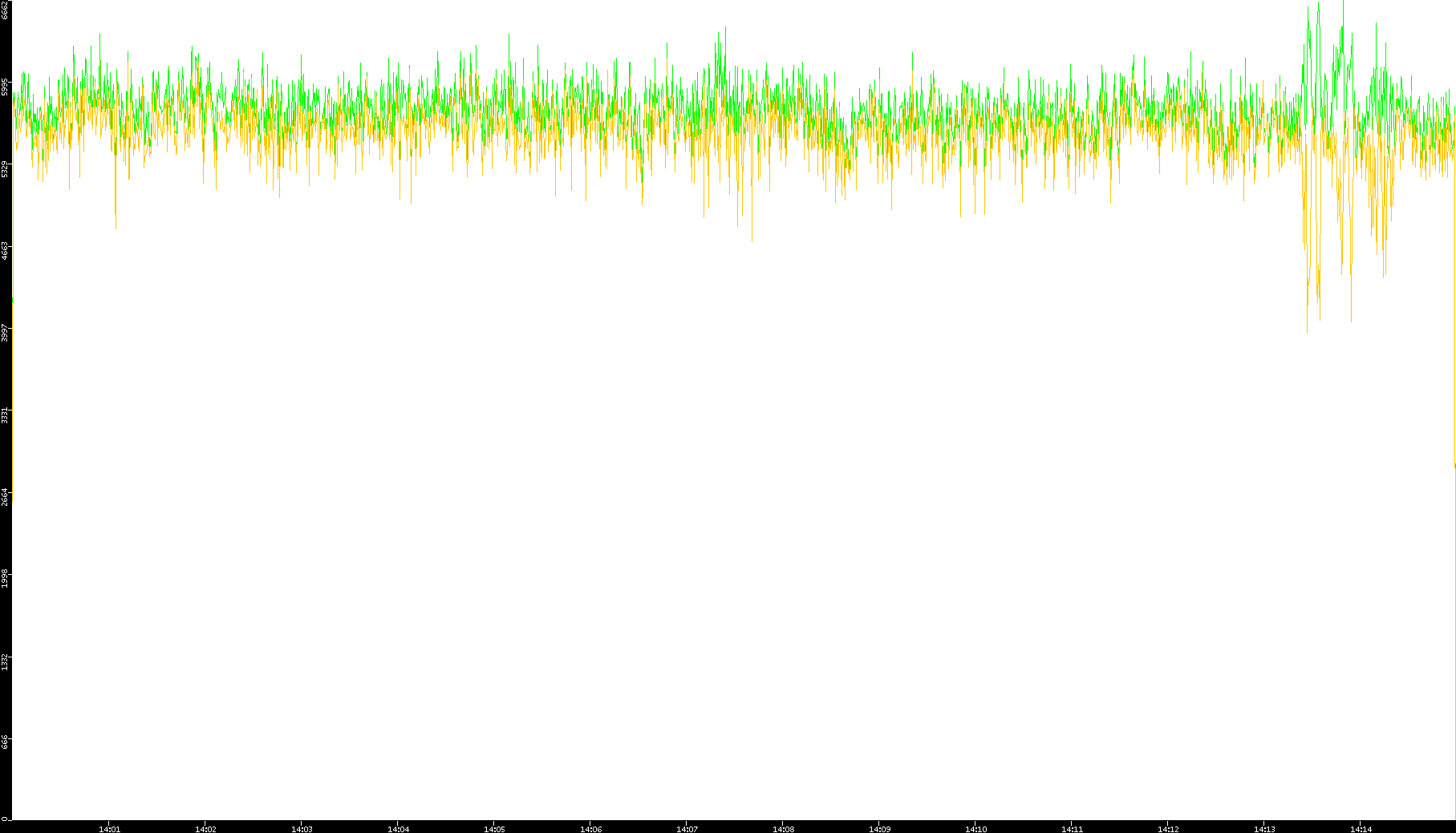The height and width of the screenshot is (833, 1456).
Task: Pick the 14:04 time axis label
Action: (x=398, y=829)
